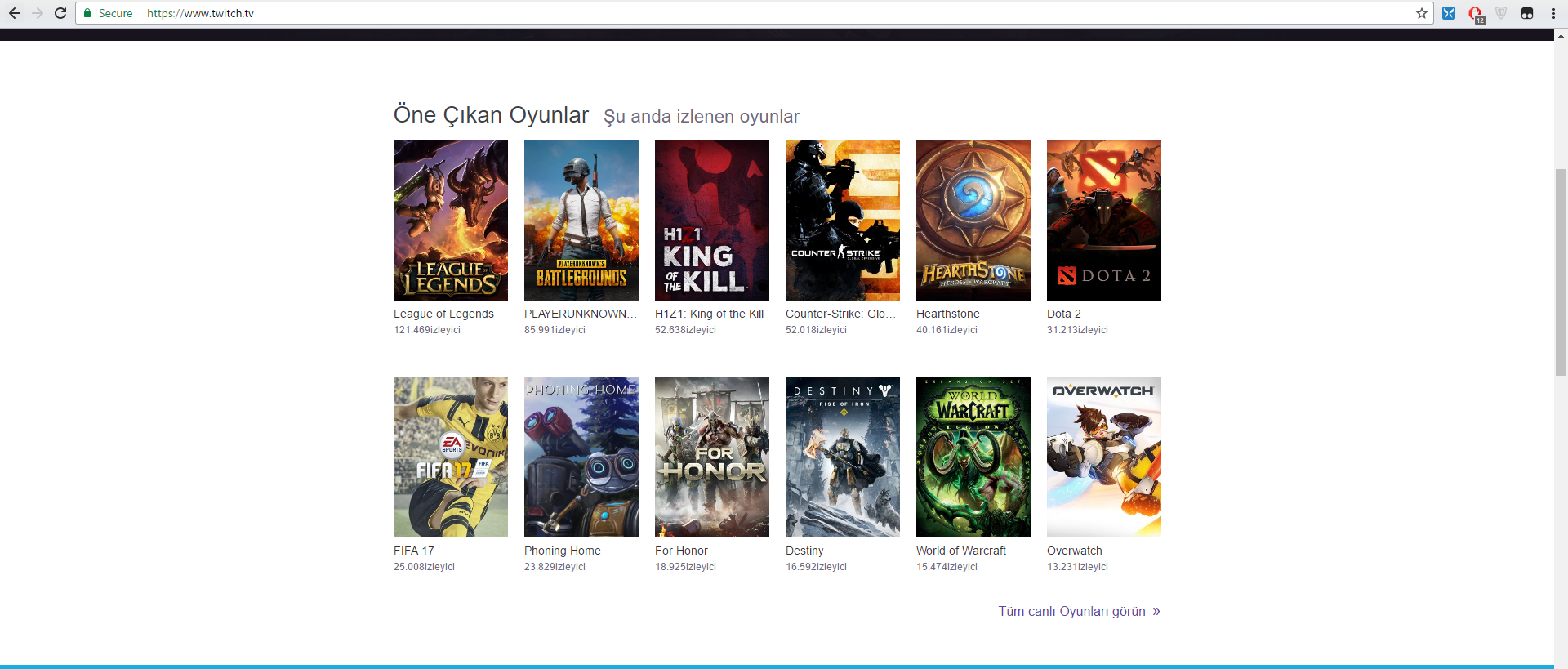Click the Phoning Home title link

pos(562,551)
